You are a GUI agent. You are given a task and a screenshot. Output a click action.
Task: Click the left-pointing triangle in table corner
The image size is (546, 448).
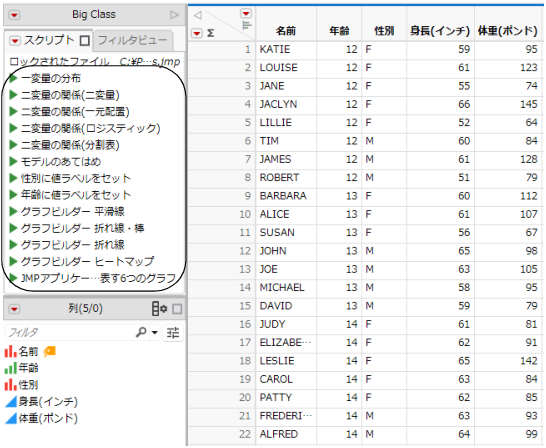(x=197, y=15)
